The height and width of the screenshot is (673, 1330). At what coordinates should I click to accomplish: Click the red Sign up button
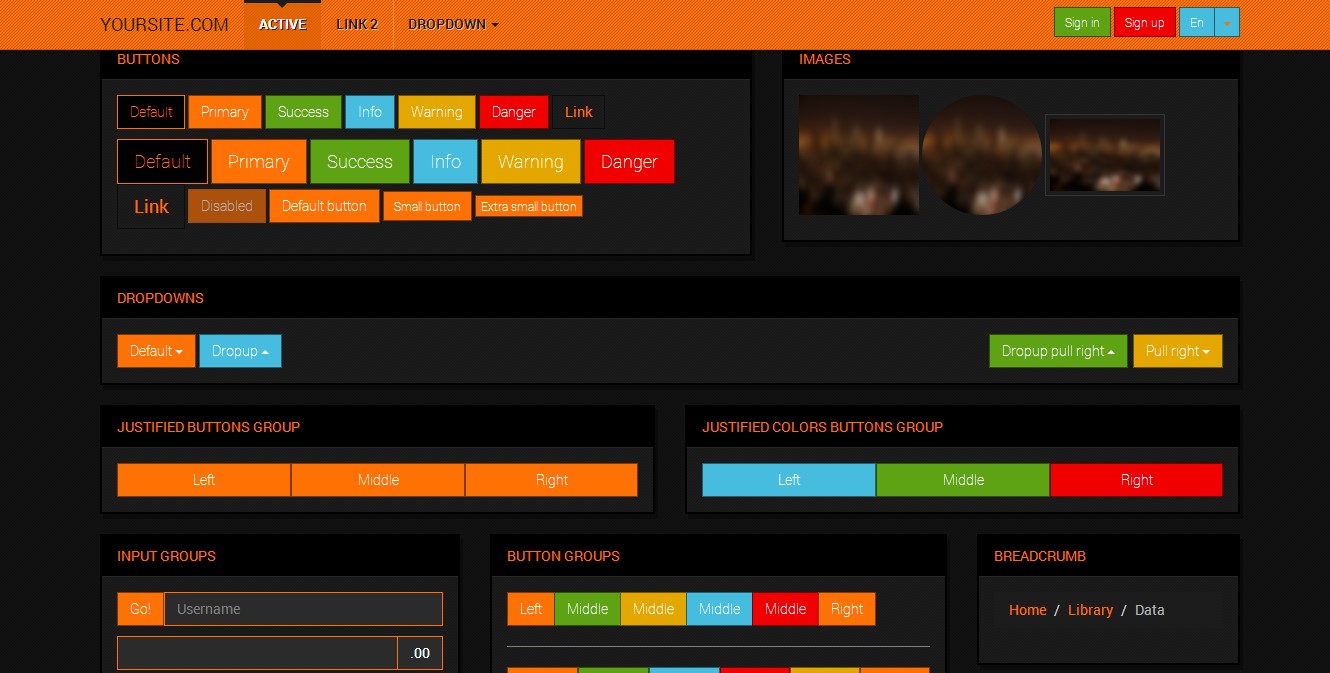(1144, 21)
